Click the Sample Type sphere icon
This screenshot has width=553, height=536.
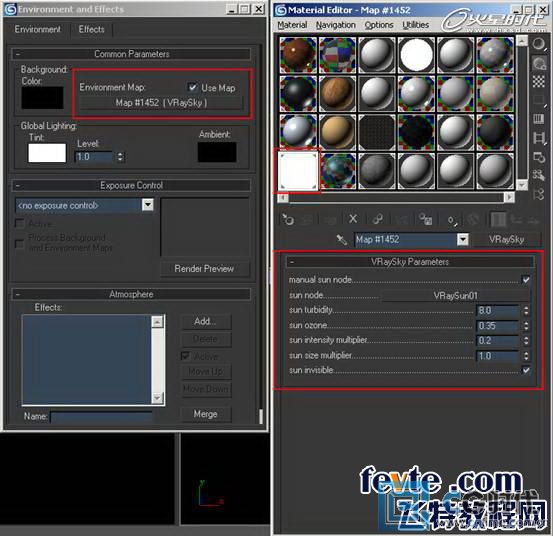[538, 44]
